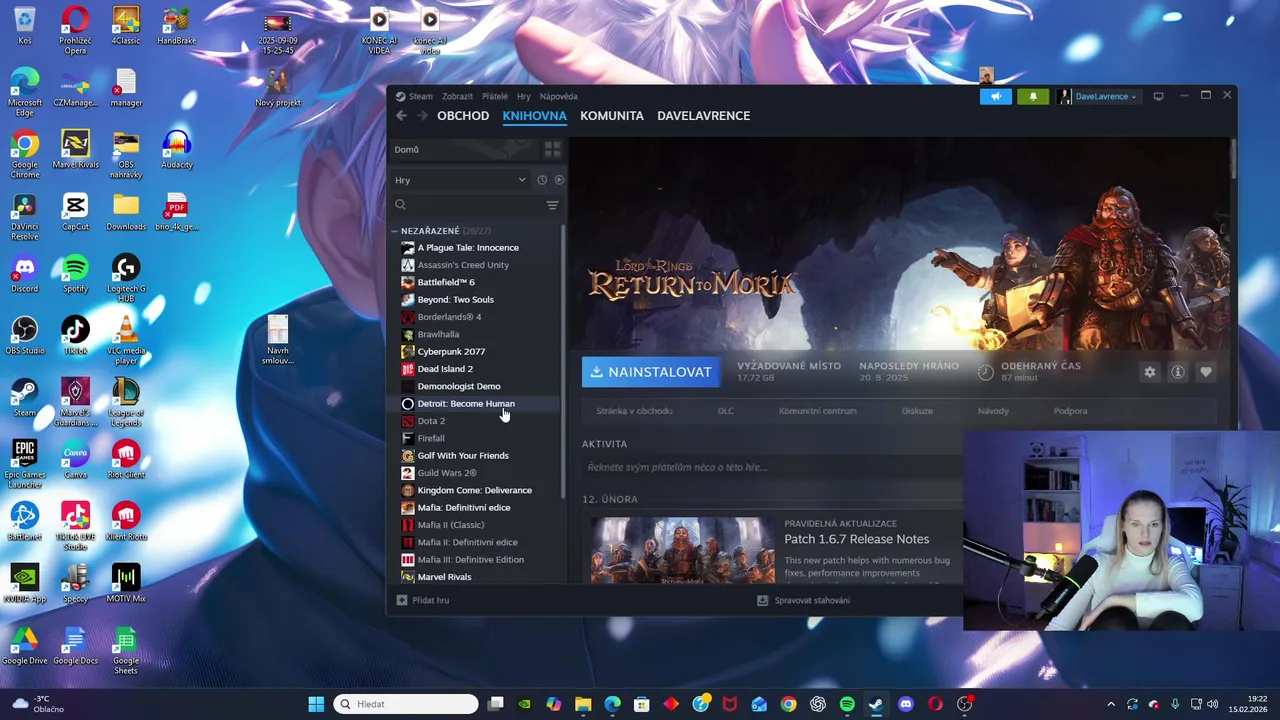Open the Nápověda menu
1280x720 pixels.
(558, 96)
